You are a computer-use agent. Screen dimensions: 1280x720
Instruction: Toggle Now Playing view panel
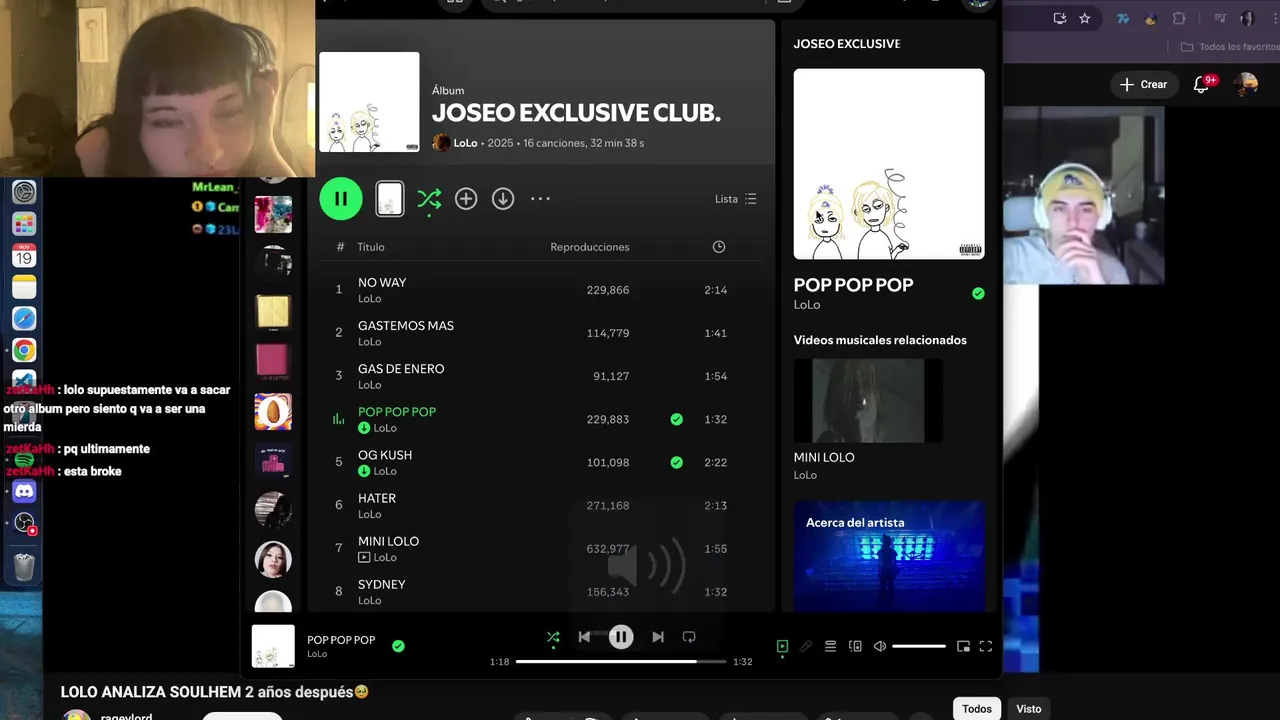782,646
